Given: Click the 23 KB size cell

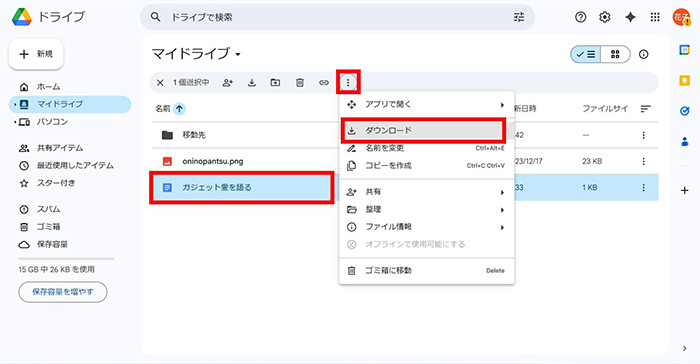Looking at the screenshot, I should click(x=592, y=161).
